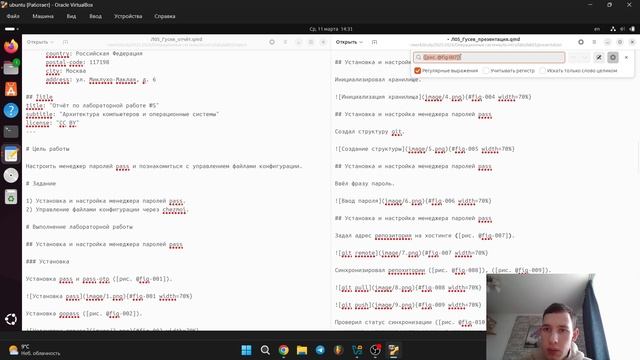
Task: Click '# Задание' heading in left editor
Action: tap(41, 184)
